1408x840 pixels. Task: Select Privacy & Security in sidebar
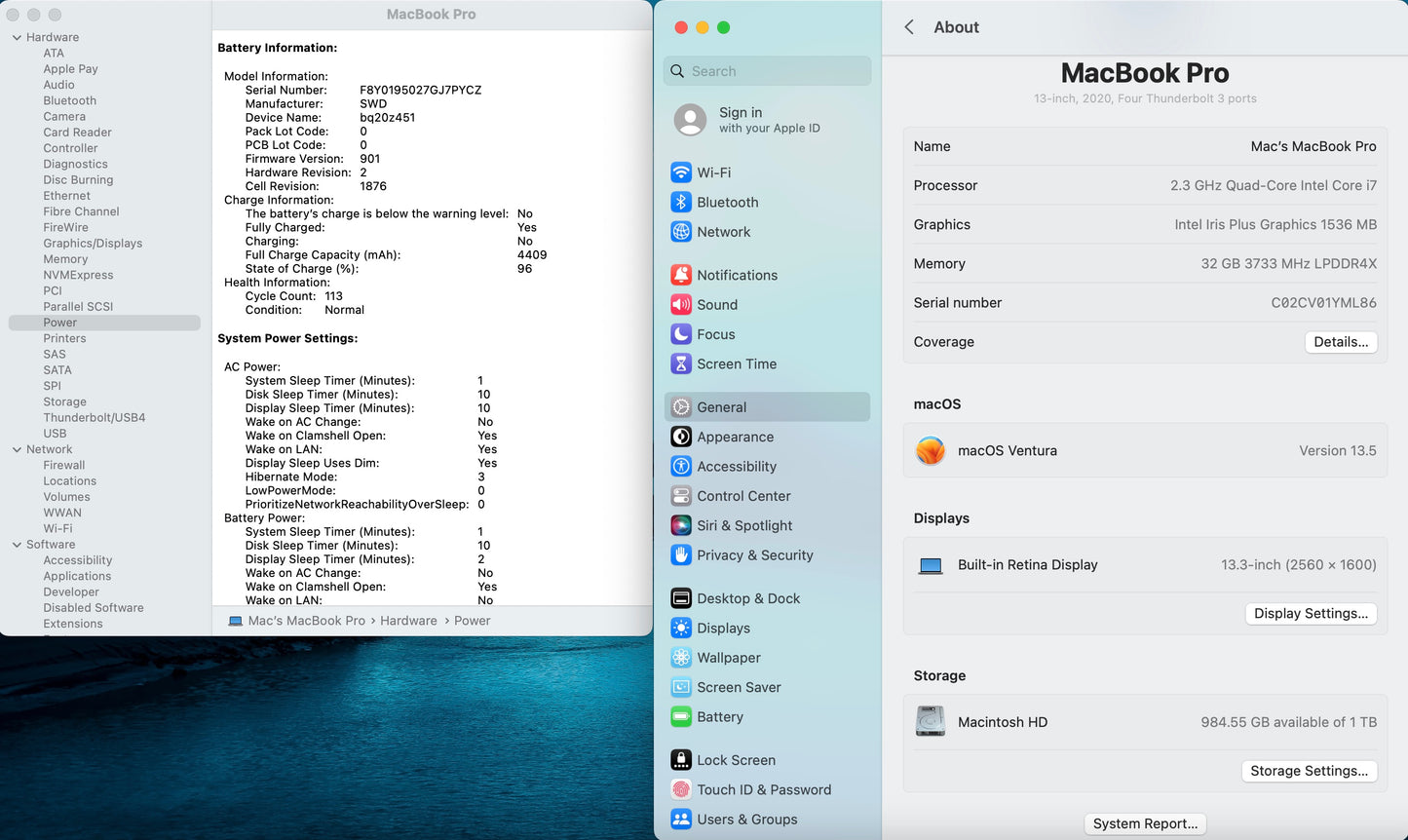(754, 555)
